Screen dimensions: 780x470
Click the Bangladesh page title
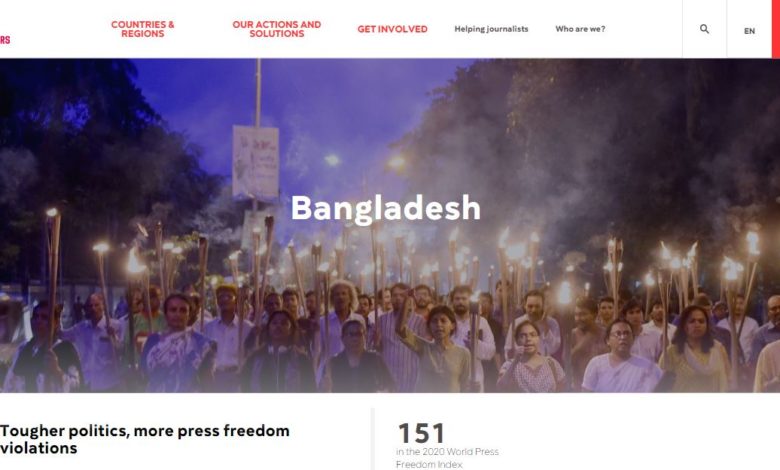386,208
